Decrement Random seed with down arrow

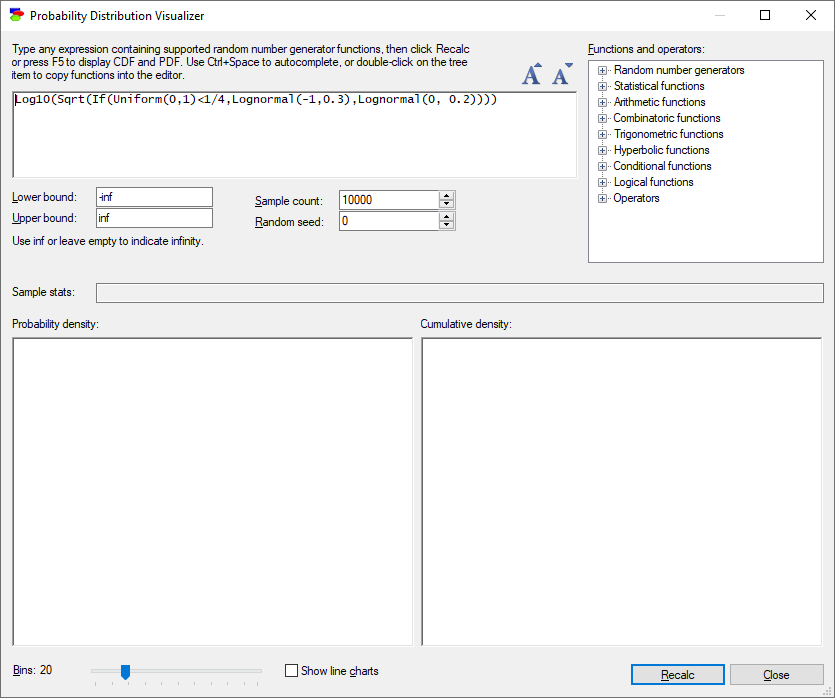[x=447, y=225]
